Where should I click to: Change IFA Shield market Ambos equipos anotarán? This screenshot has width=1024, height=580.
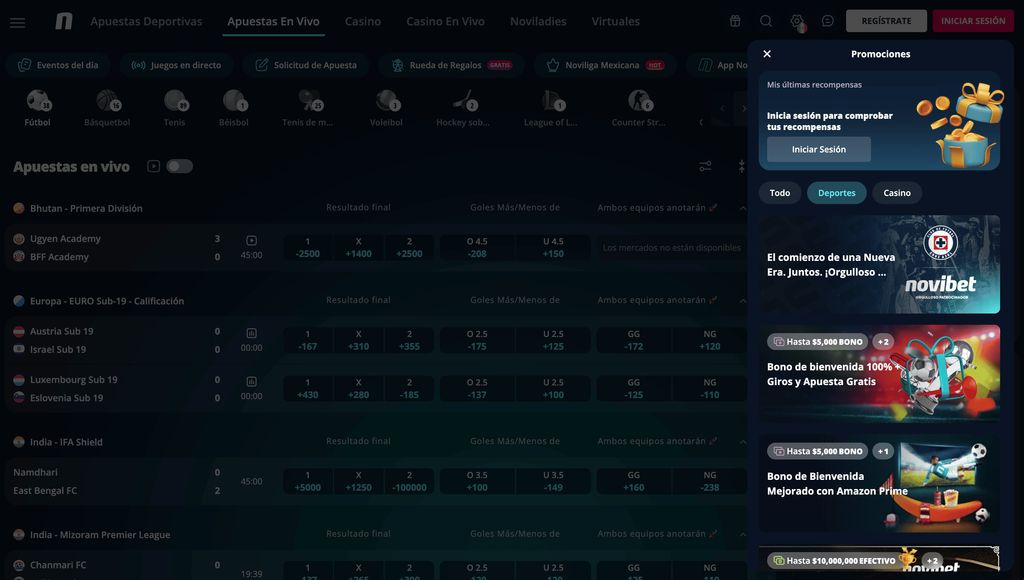pos(657,442)
